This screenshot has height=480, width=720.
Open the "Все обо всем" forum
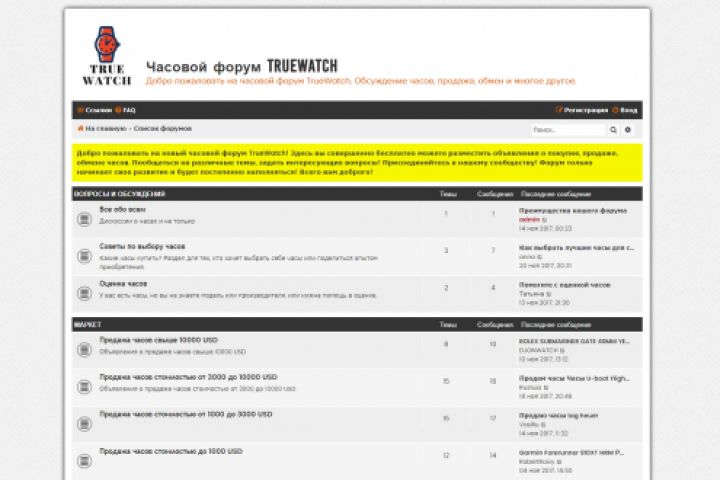point(123,209)
